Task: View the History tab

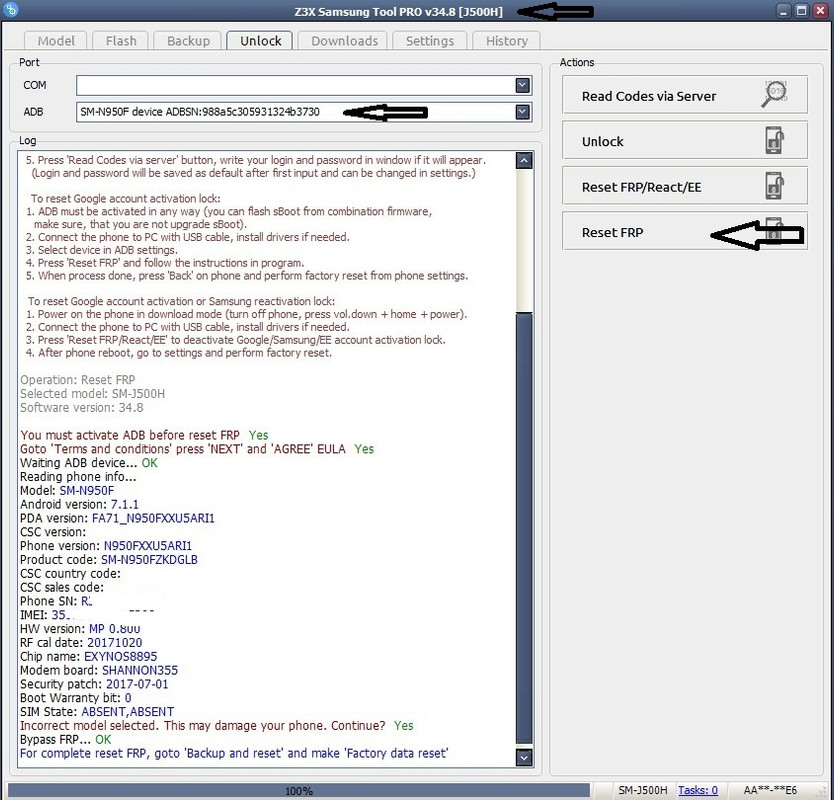Action: pos(506,41)
